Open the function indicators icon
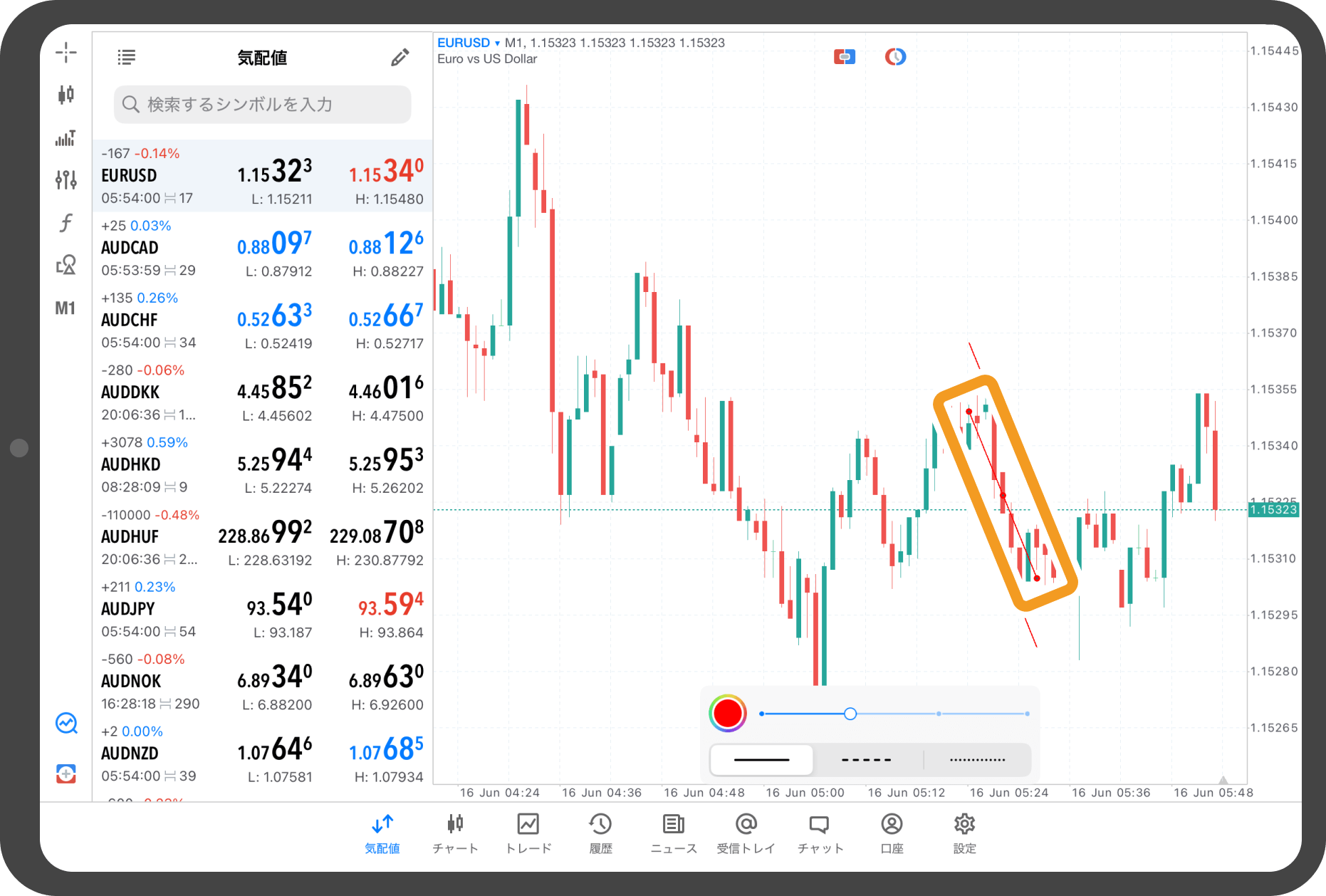1326x896 pixels. pyautogui.click(x=66, y=222)
